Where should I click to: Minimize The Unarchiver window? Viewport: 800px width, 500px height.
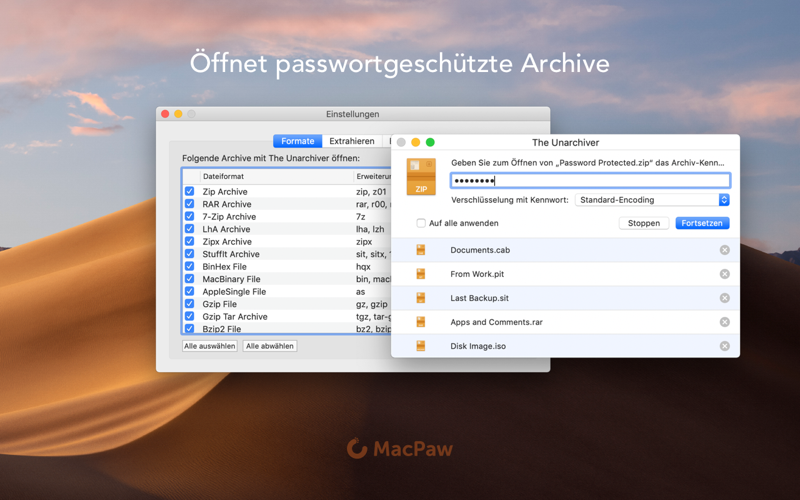pos(415,142)
